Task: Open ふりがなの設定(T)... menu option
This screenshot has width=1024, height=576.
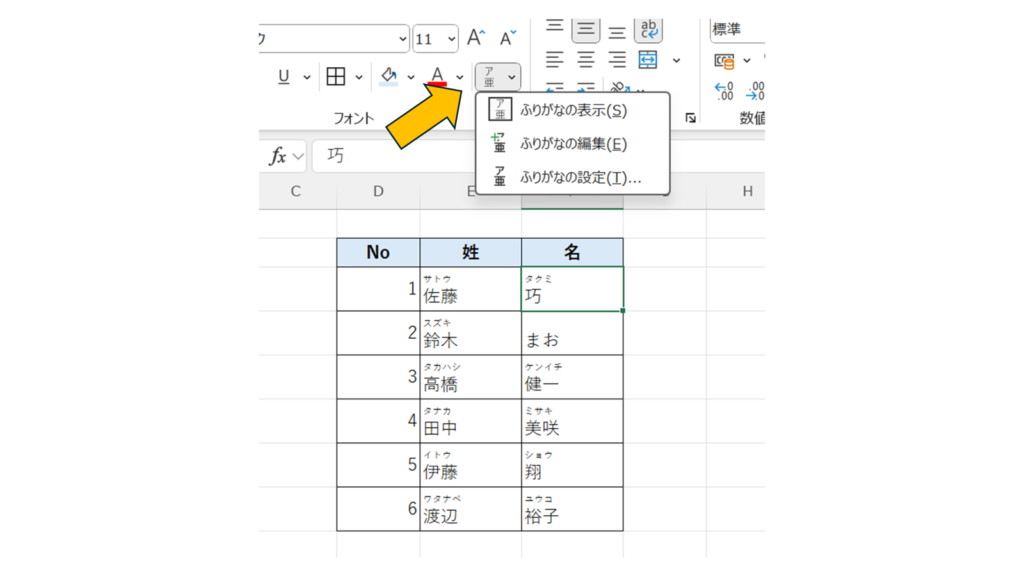Action: [x=580, y=178]
